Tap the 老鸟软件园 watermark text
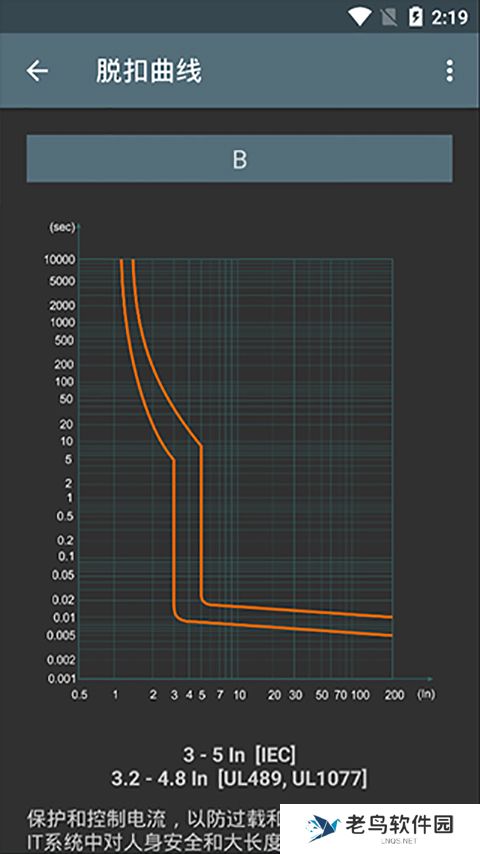The image size is (480, 854). click(x=399, y=825)
